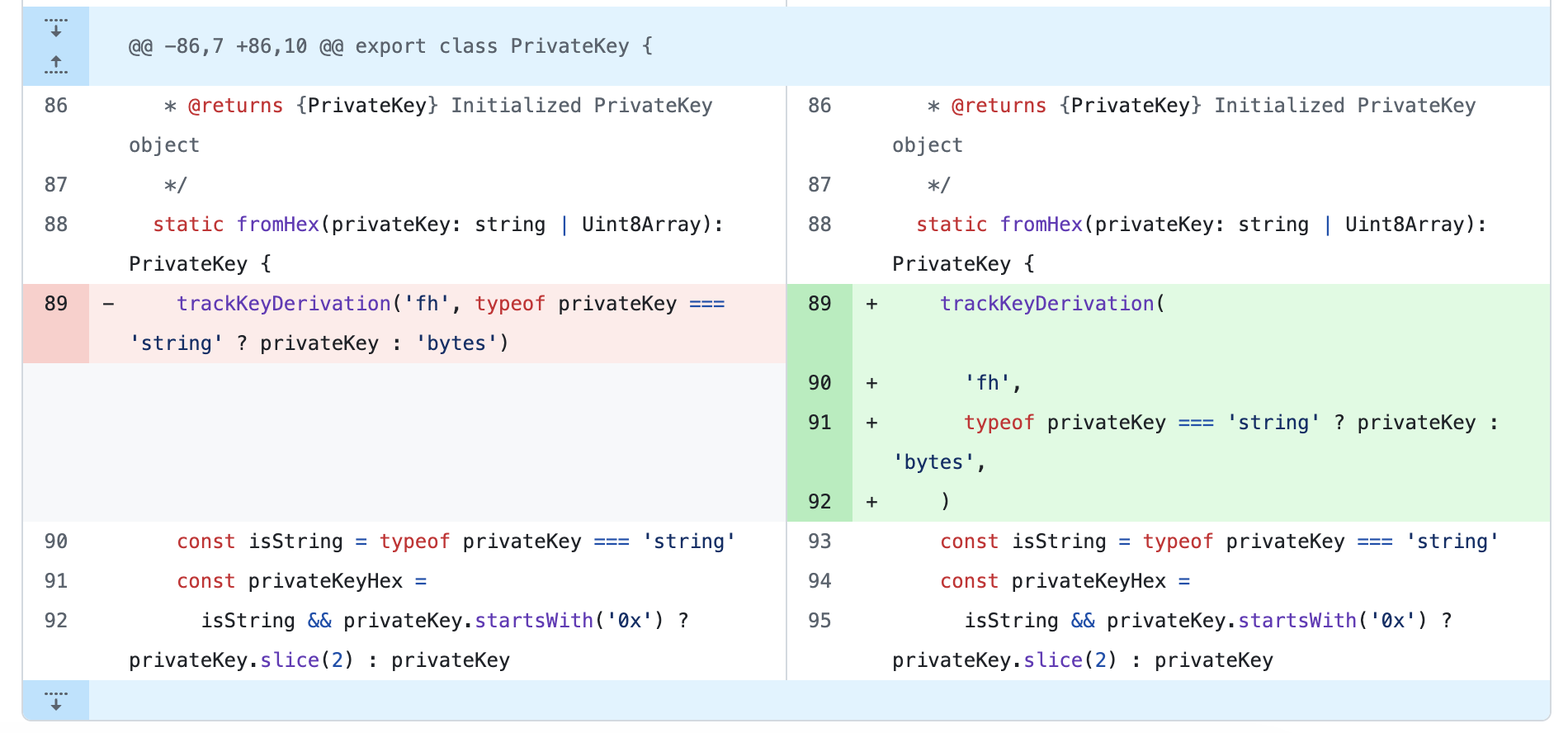Select new-file line number 86
This screenshot has height=733, width=1568.
click(x=819, y=105)
